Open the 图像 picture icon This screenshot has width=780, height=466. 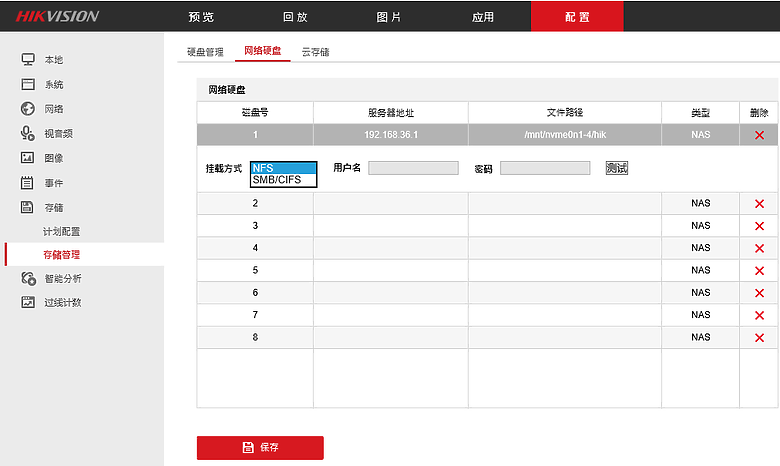point(27,158)
